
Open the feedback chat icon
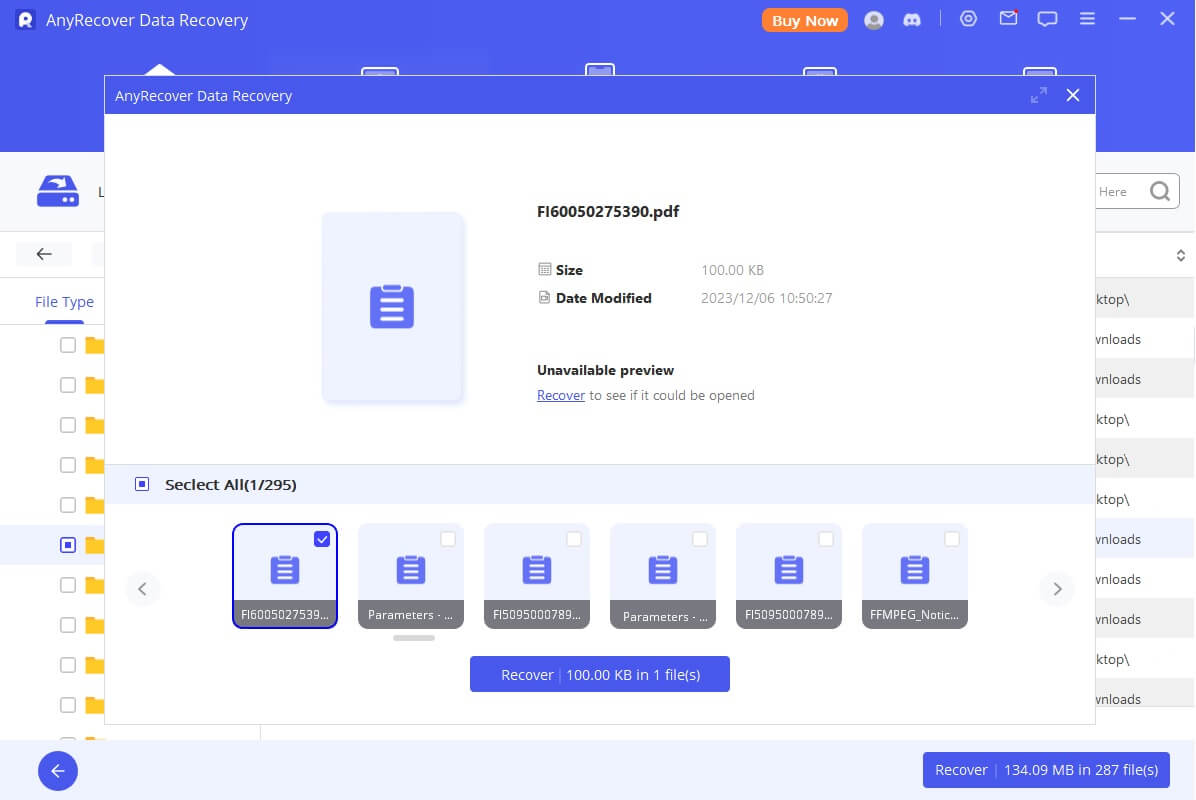1047,18
